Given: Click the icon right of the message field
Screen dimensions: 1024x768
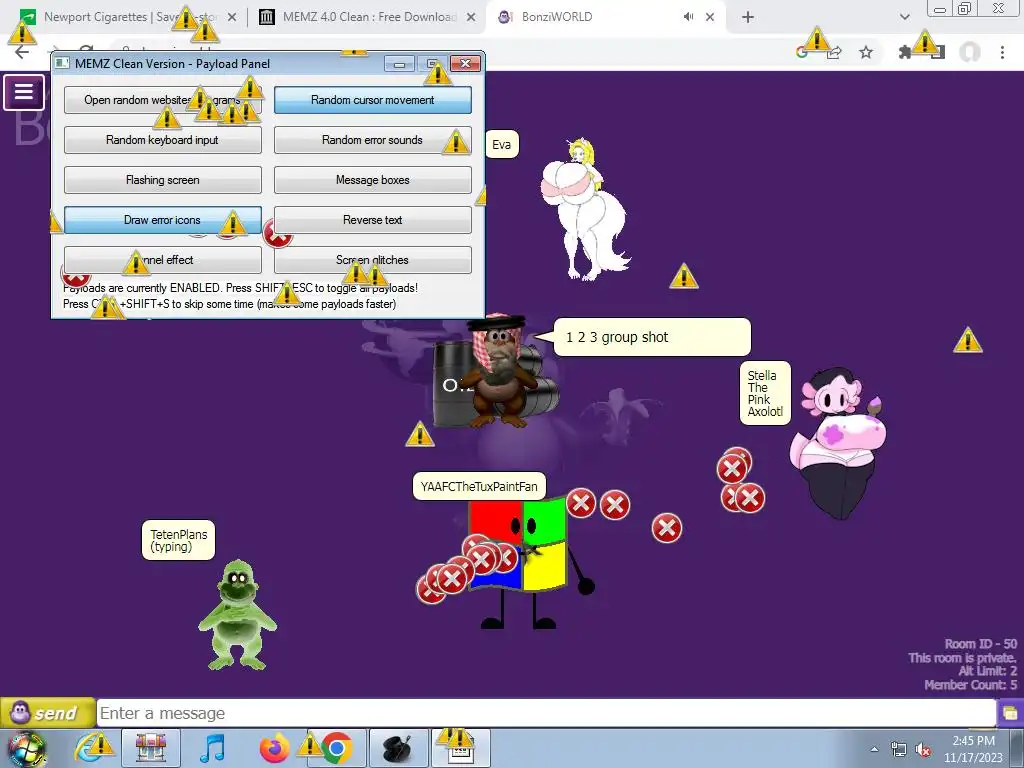Looking at the screenshot, I should coord(1010,713).
